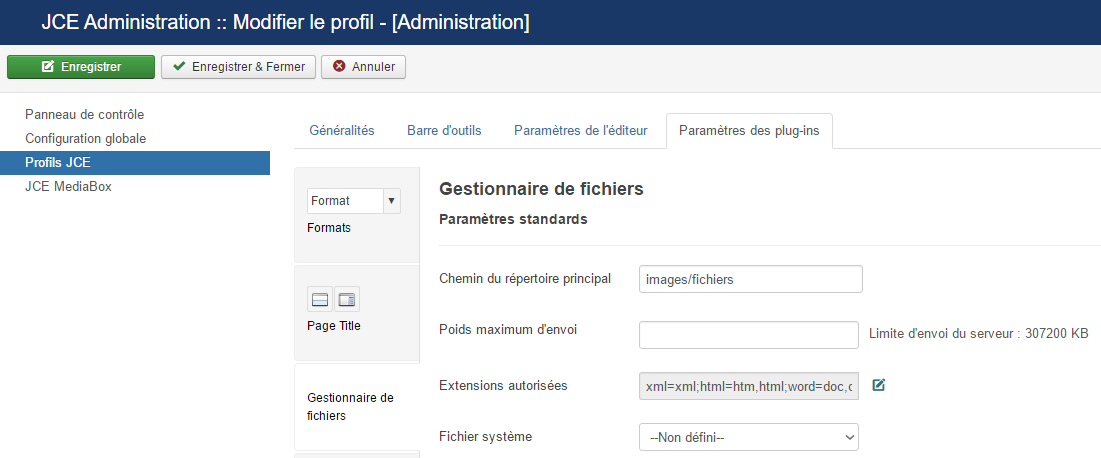
Task: Open the Barre d'outils tab
Action: coord(444,131)
